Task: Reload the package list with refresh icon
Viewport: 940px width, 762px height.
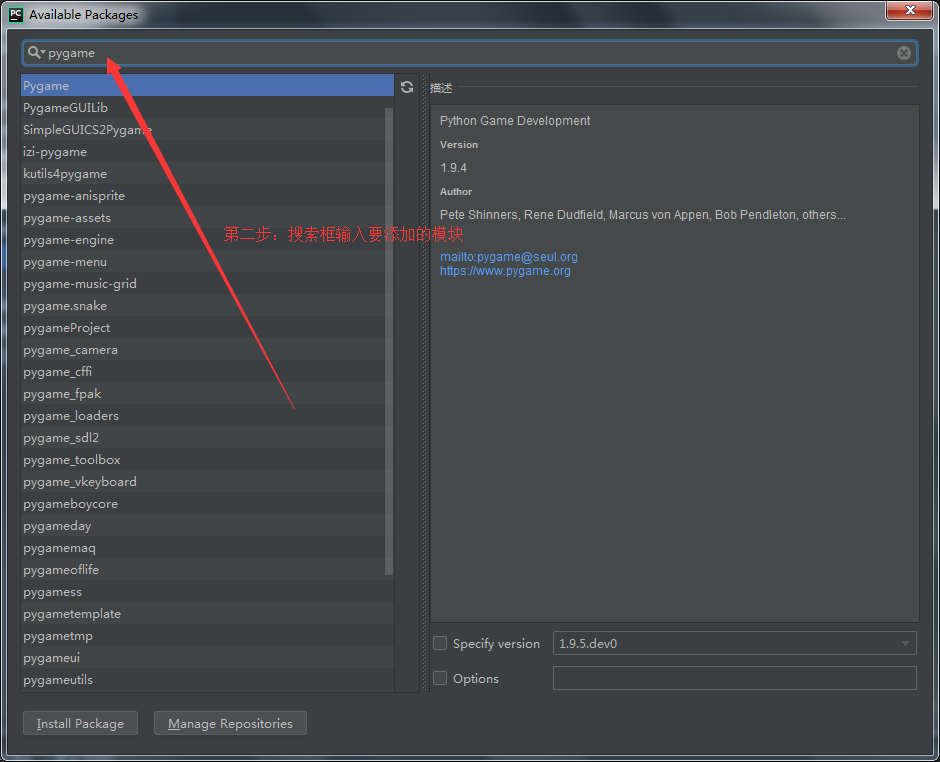Action: (x=407, y=87)
